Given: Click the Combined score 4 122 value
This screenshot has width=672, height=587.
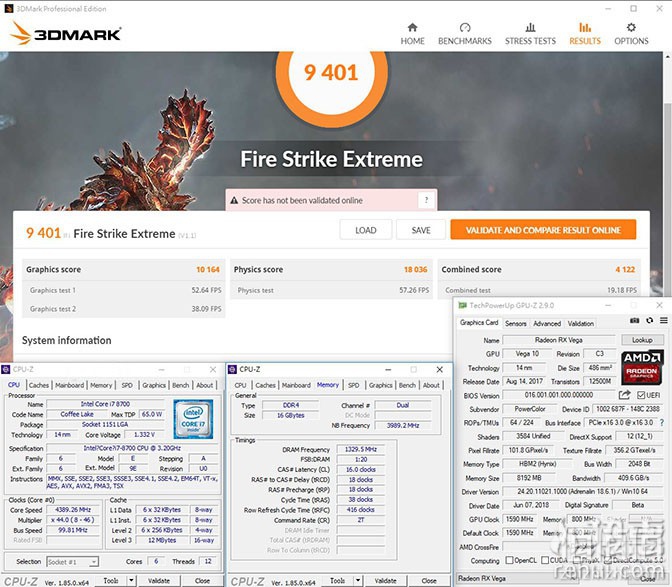Looking at the screenshot, I should coord(625,270).
